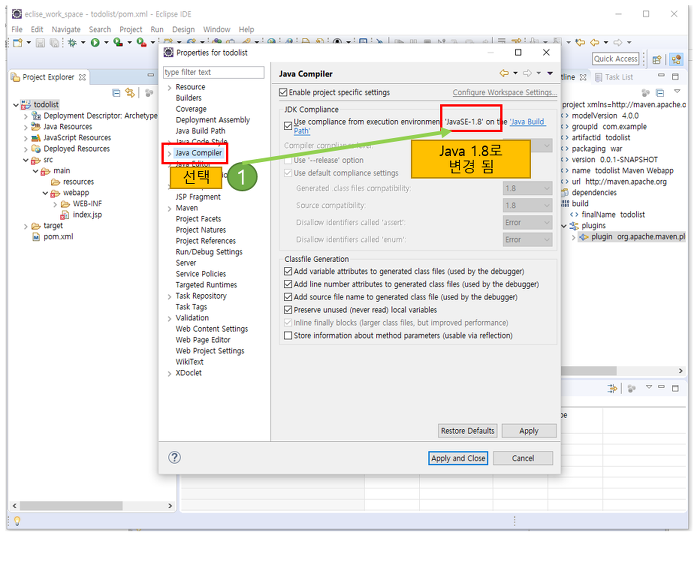Click the Debug bug icon in toolbar

click(72, 42)
